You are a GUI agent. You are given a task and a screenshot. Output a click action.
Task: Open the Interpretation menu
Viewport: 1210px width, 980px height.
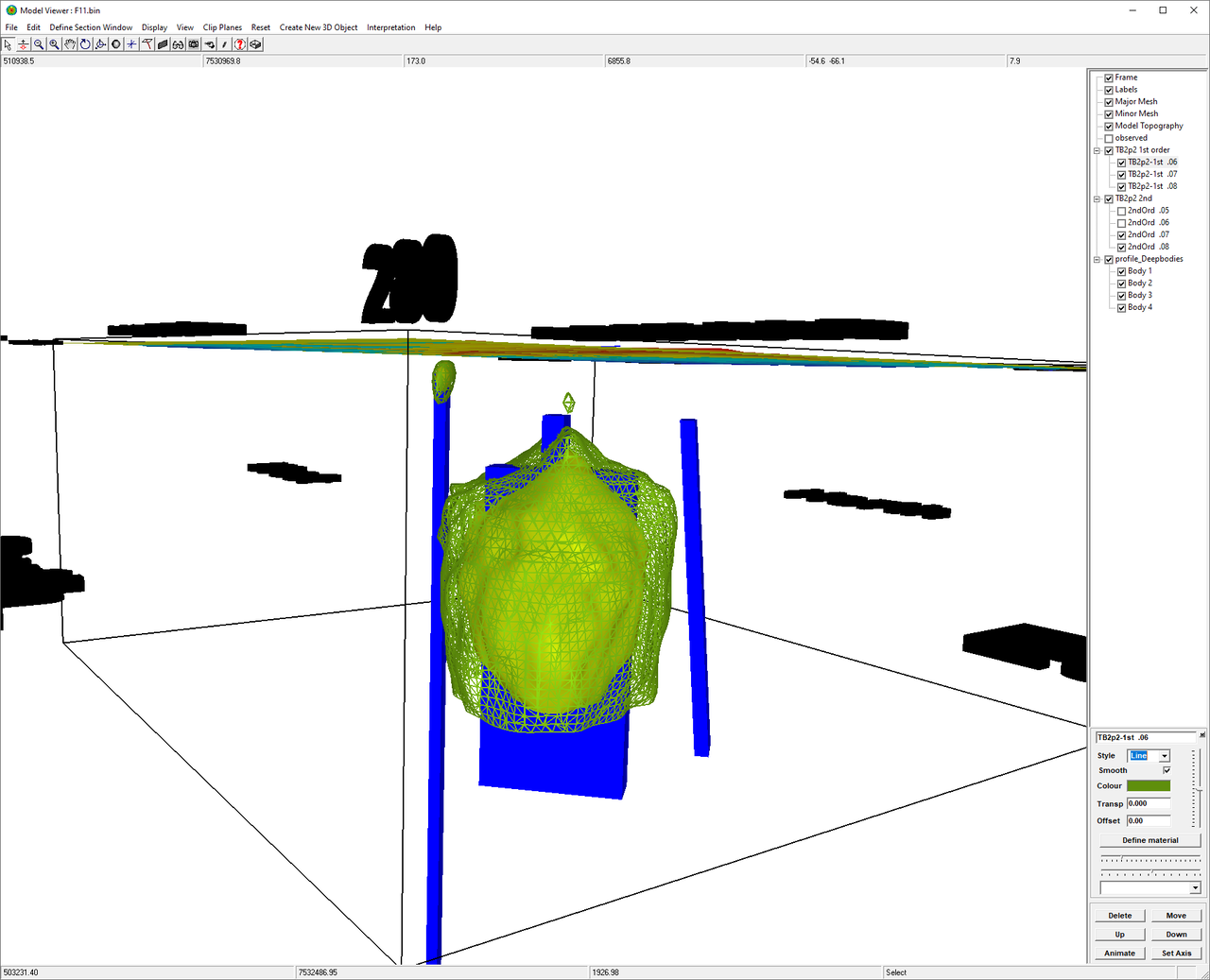coord(391,27)
